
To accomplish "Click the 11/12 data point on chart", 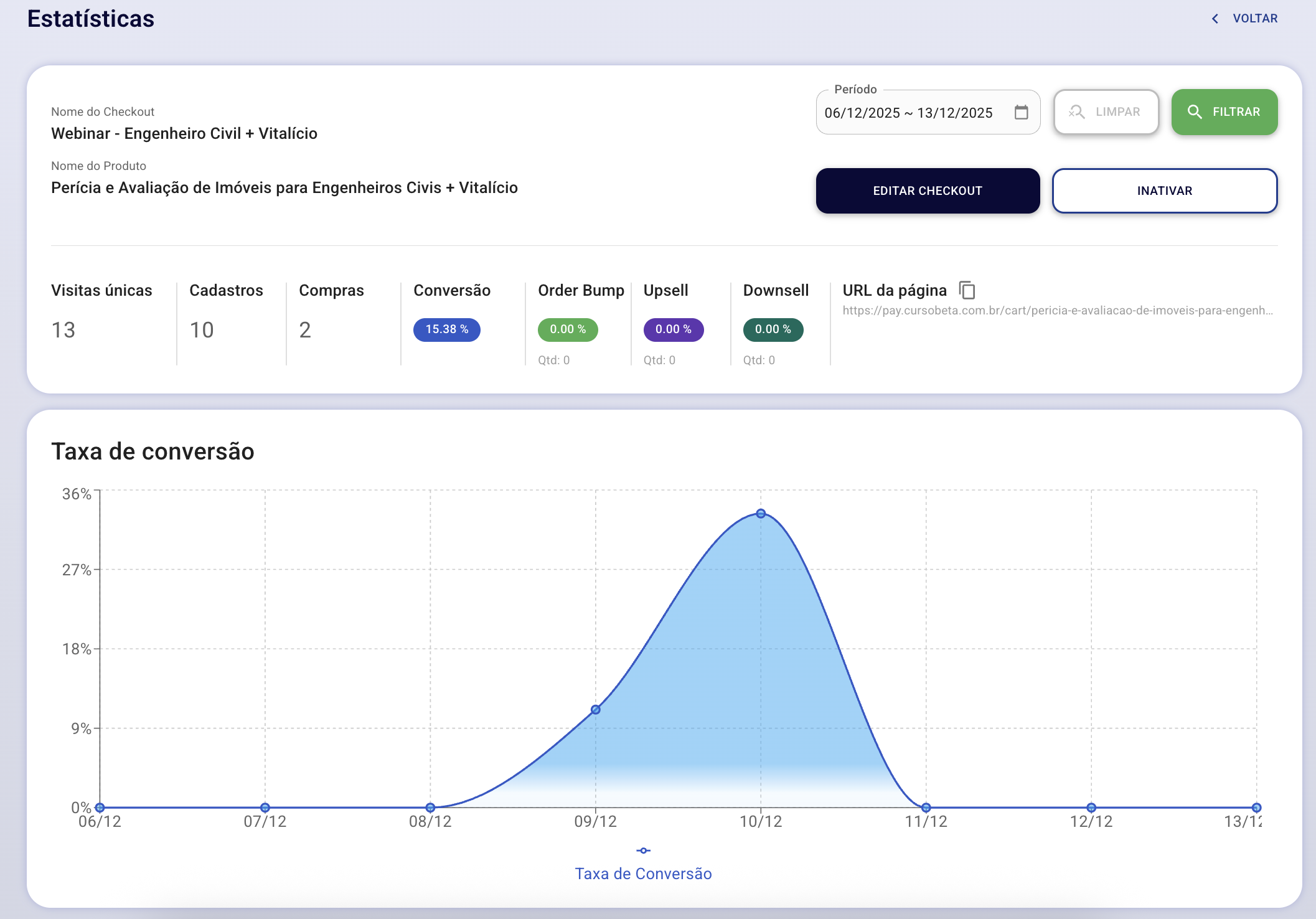I will point(926,808).
